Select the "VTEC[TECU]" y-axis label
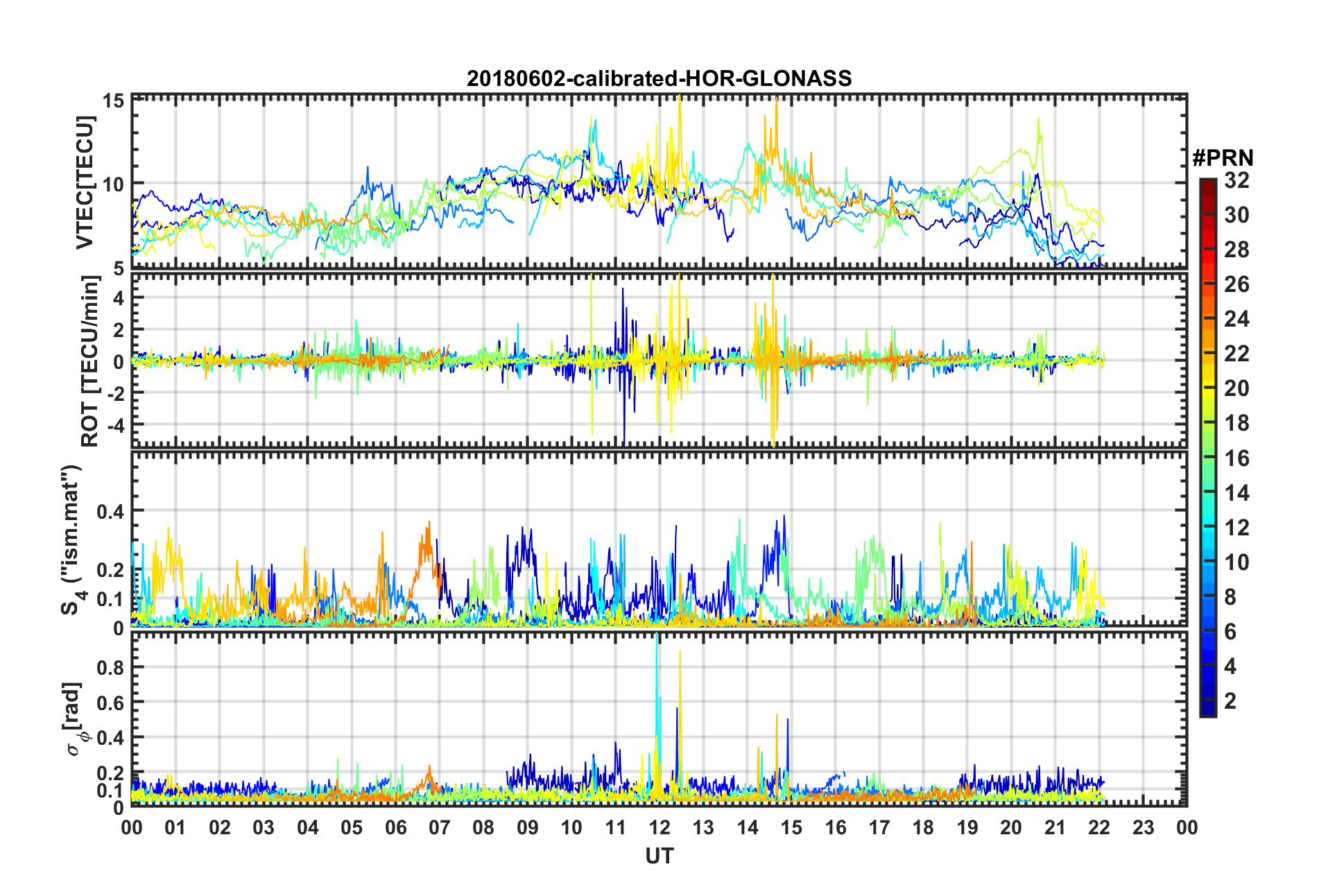 pyautogui.click(x=85, y=182)
